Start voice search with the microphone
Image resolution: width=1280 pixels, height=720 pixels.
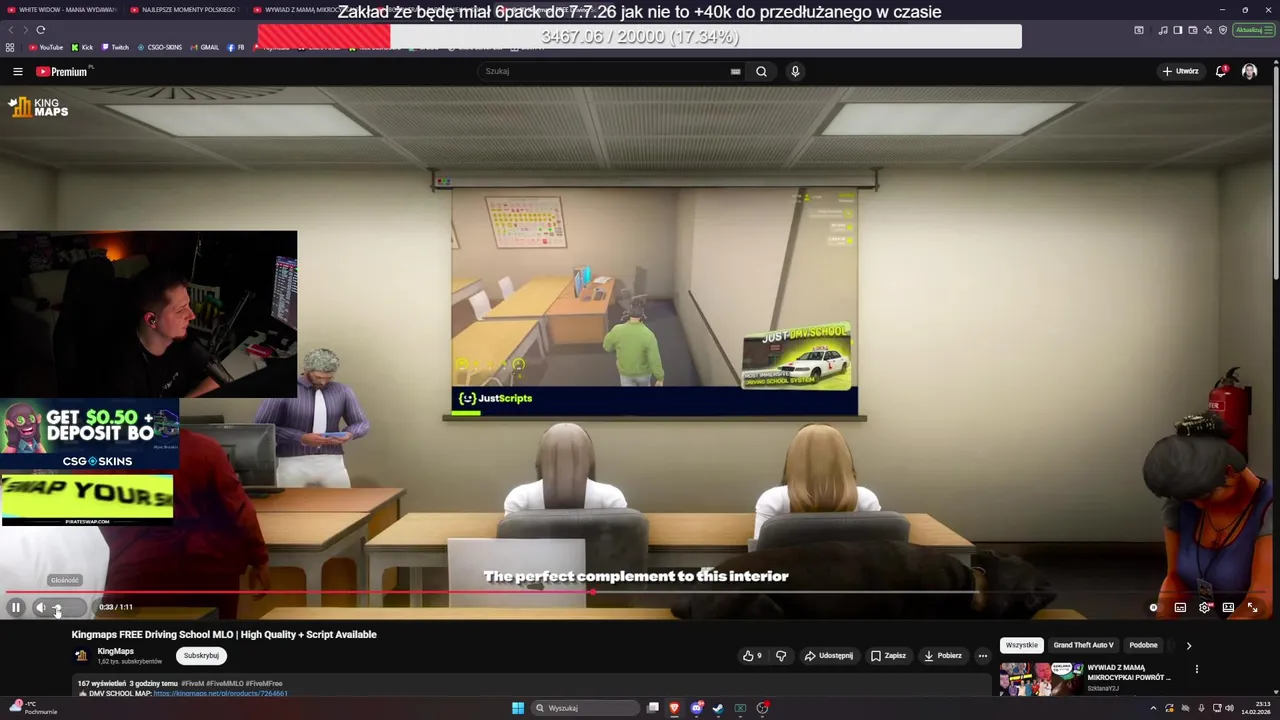[795, 71]
